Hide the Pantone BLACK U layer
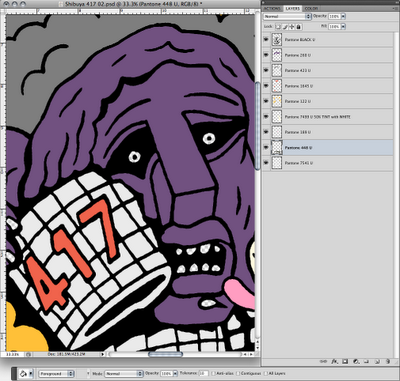Viewport: 400px width, 381px height. (x=266, y=40)
